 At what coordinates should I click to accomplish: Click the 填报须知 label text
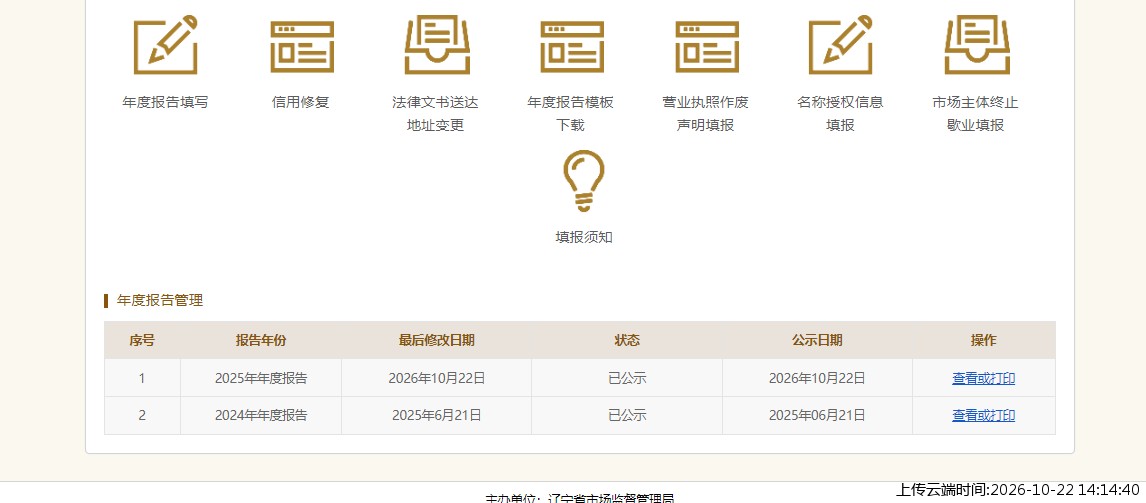tap(583, 238)
